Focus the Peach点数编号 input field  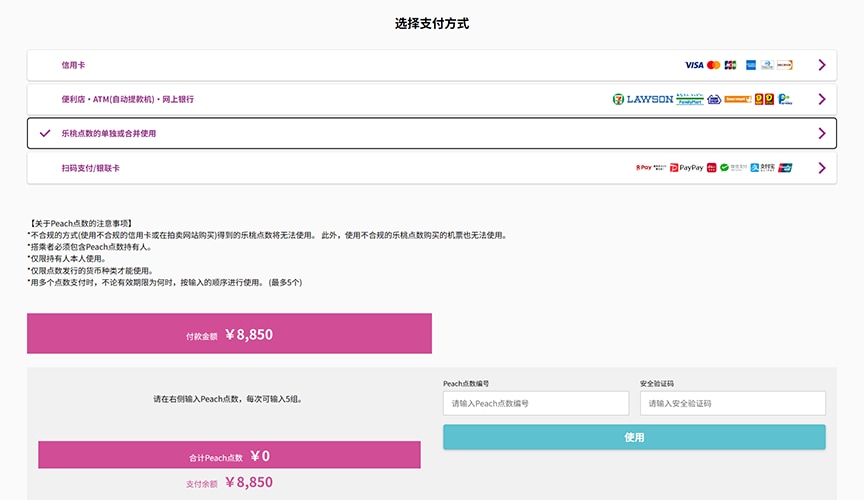coord(536,403)
